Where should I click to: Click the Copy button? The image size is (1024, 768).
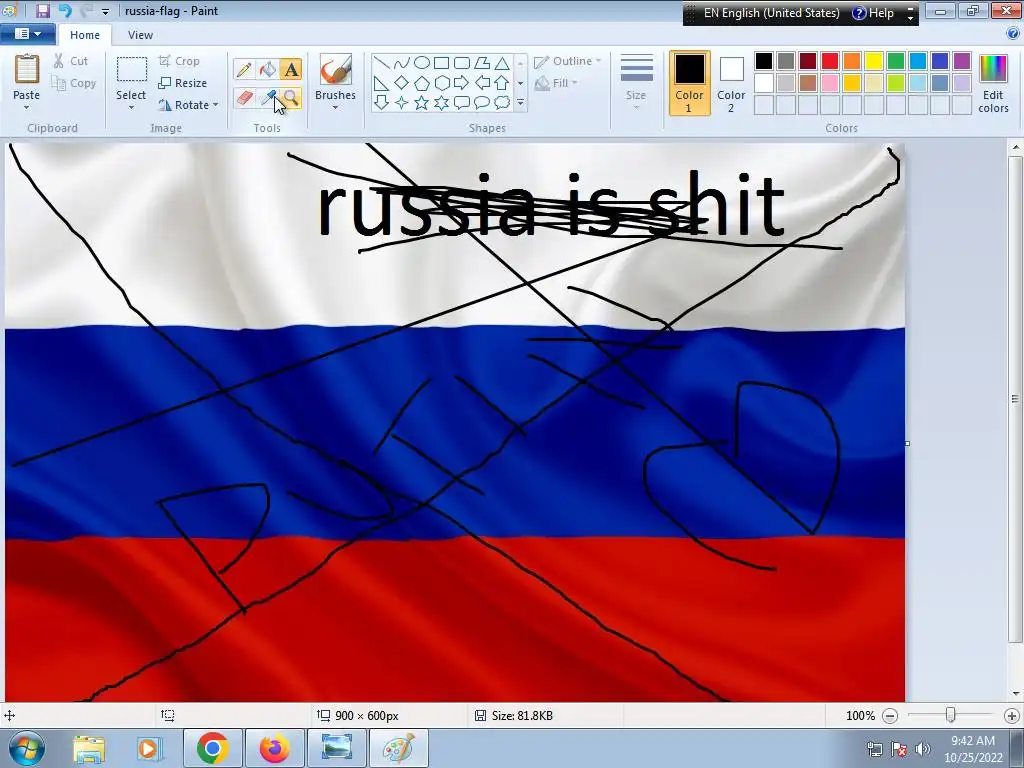pyautogui.click(x=74, y=83)
